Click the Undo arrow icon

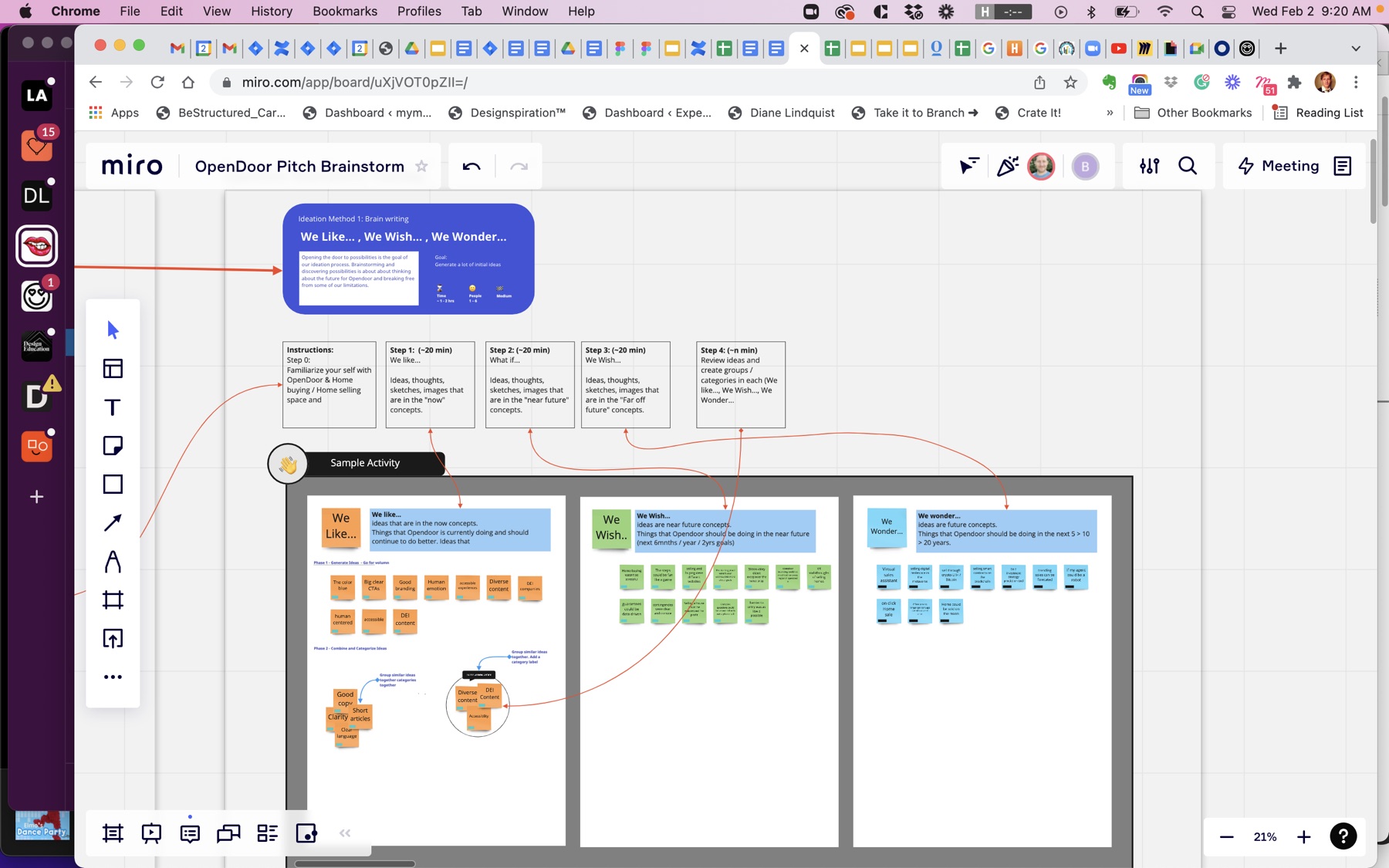click(471, 167)
